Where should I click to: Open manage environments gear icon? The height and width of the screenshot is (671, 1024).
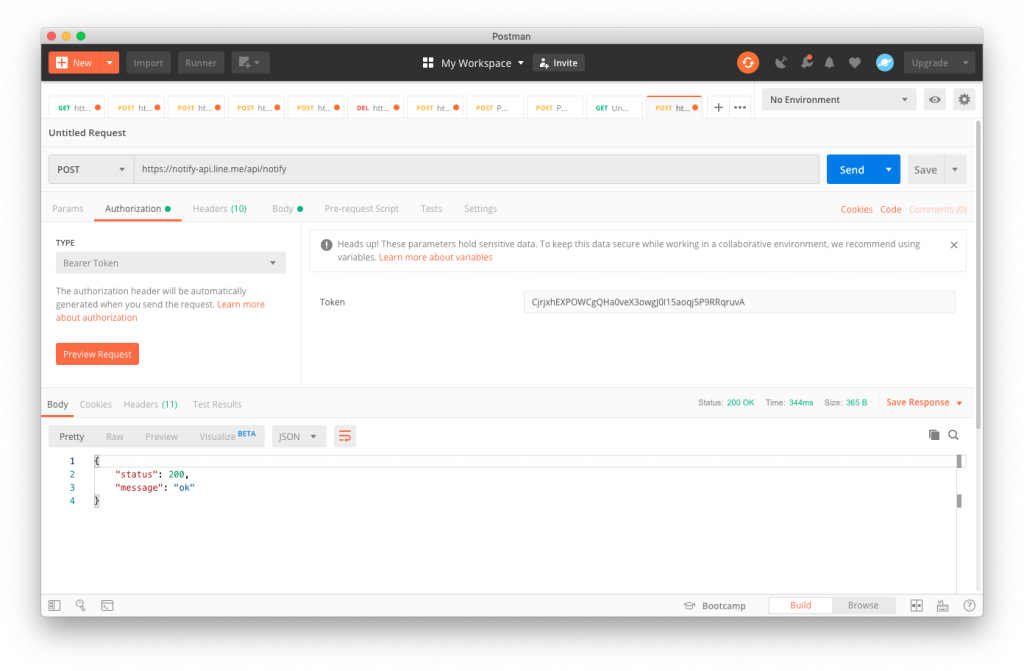click(964, 100)
